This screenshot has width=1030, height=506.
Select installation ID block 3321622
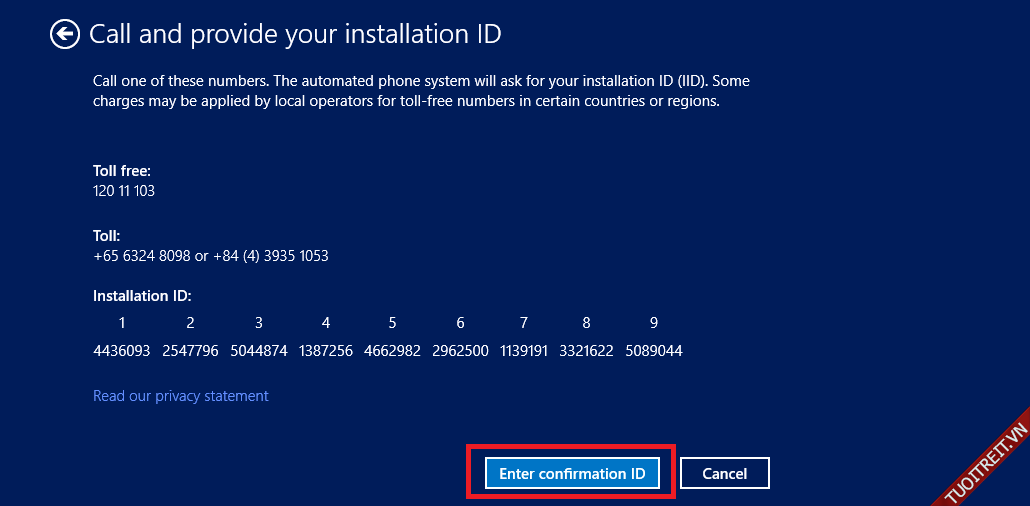coord(586,351)
